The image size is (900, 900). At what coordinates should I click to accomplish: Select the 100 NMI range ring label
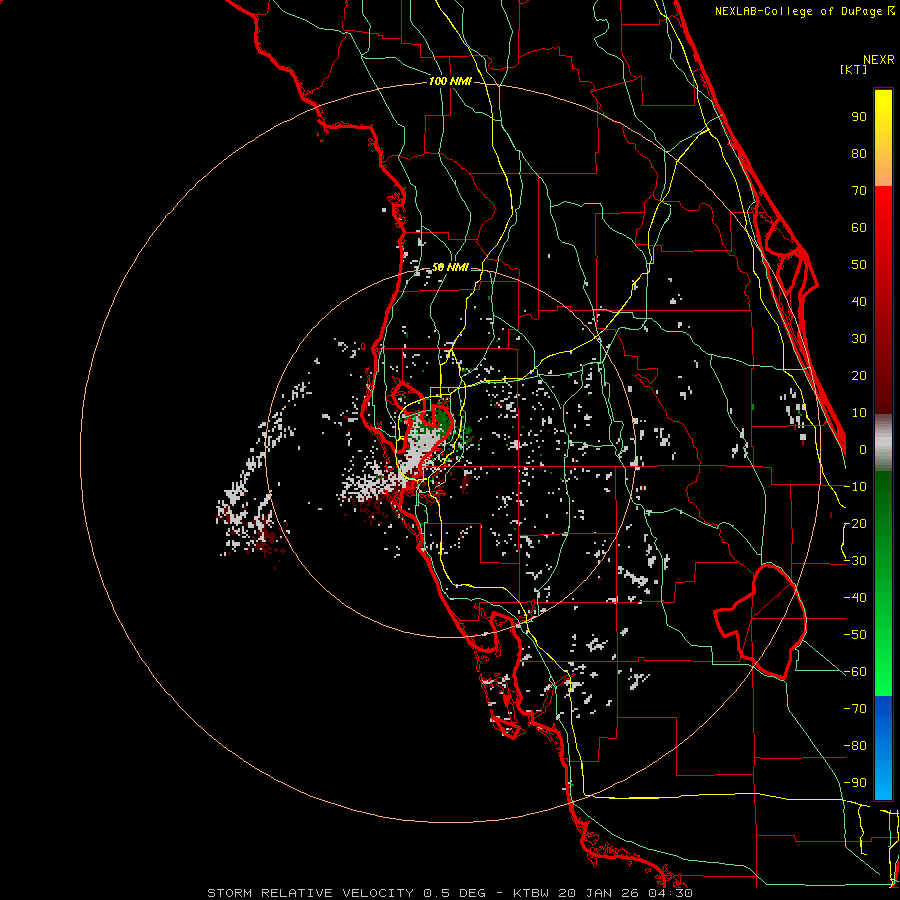pos(449,81)
